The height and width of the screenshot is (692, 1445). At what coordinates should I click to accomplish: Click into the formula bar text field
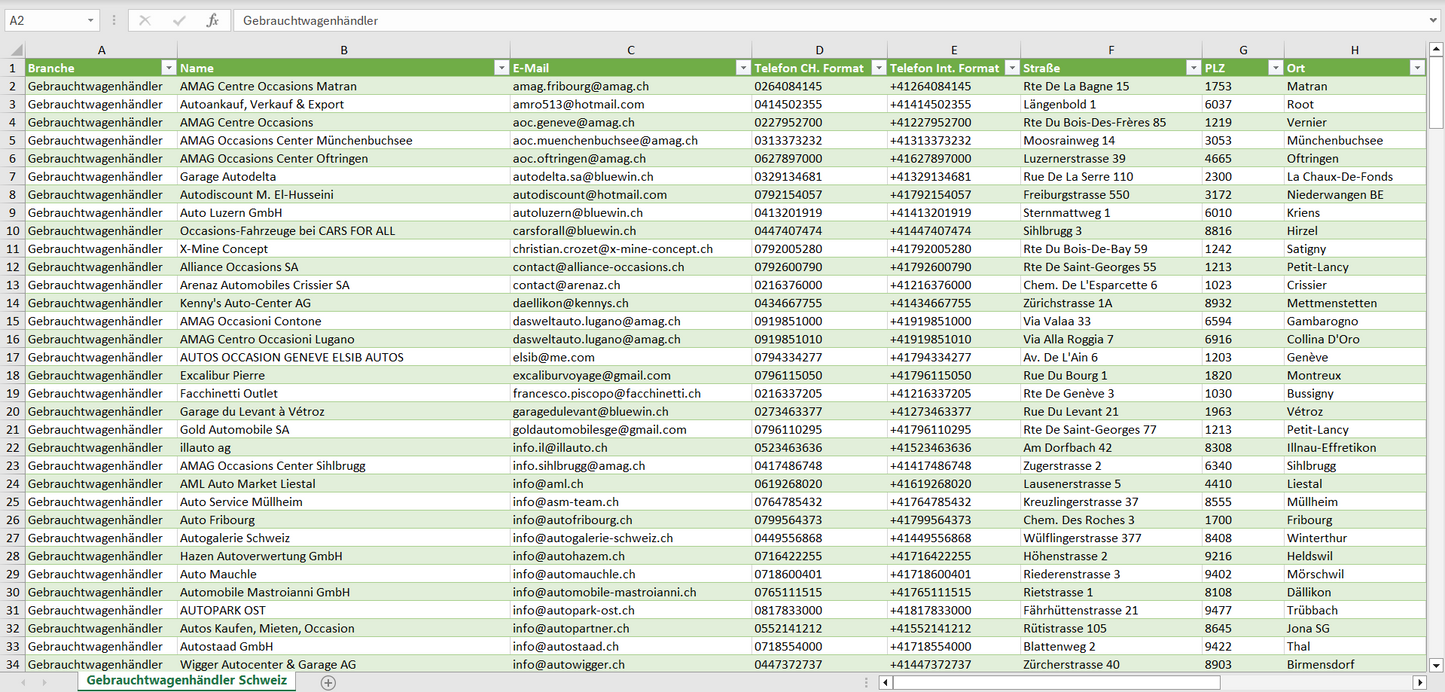[x=800, y=20]
